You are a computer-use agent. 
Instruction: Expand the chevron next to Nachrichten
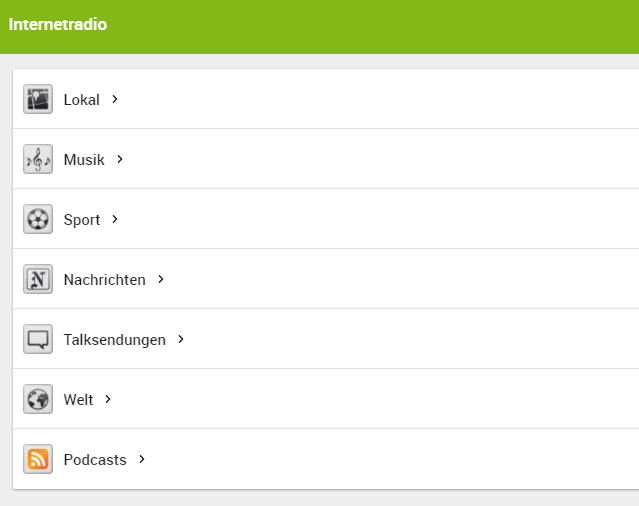pyautogui.click(x=161, y=279)
